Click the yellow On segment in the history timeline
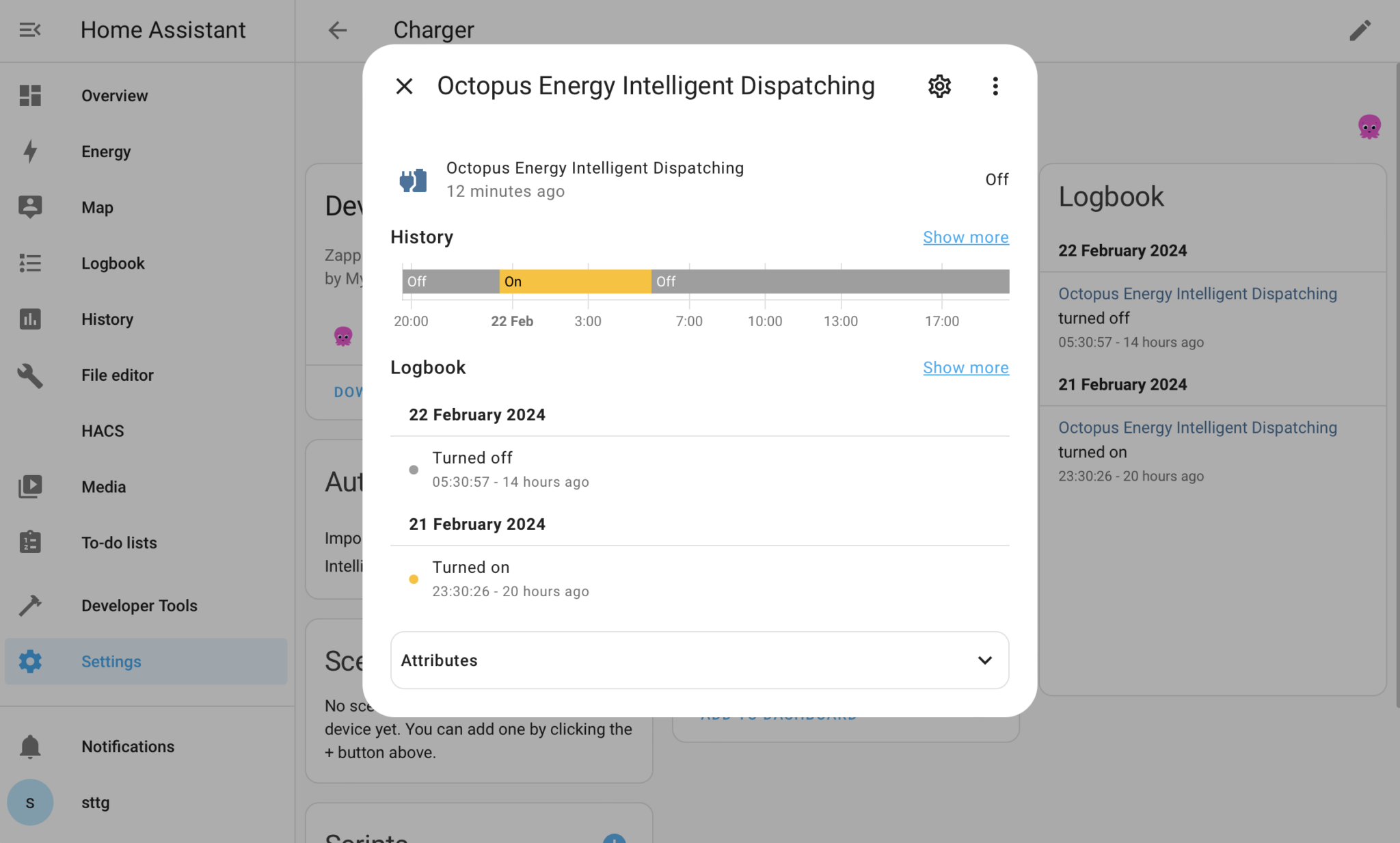Image resolution: width=1400 pixels, height=843 pixels. 574,281
